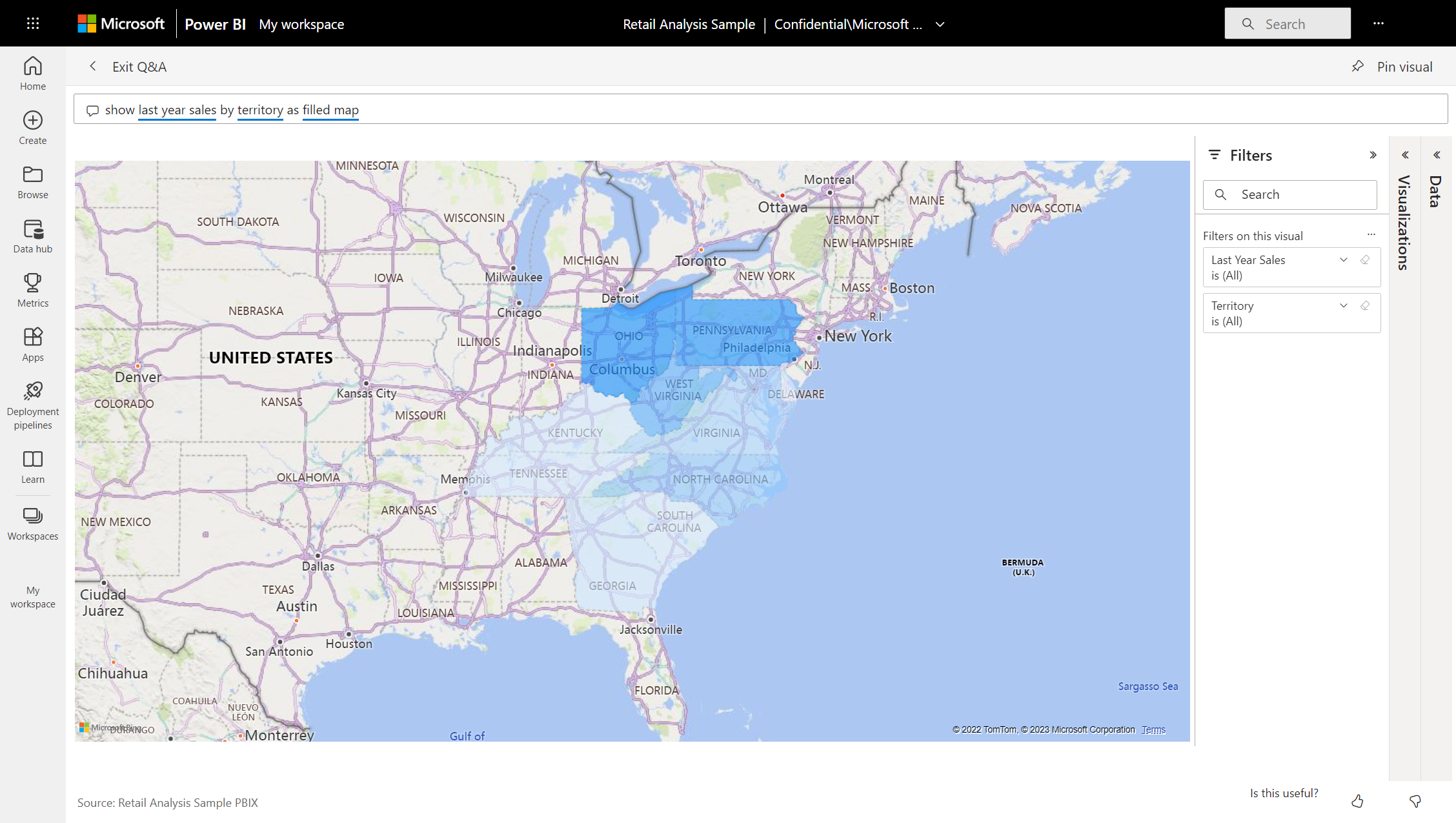Image resolution: width=1456 pixels, height=823 pixels.
Task: Toggle the Visualizations panel
Action: coord(1405,154)
